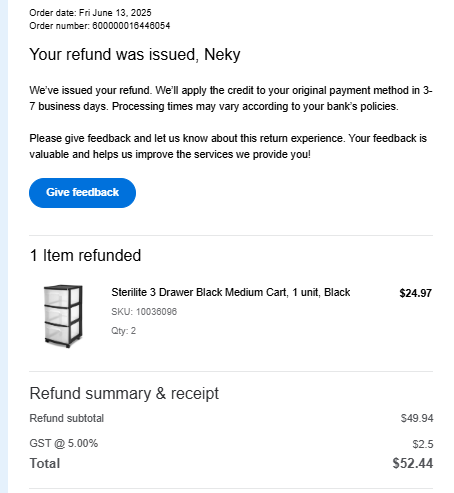Click the $49.94 subtotal amount
The width and height of the screenshot is (454, 493).
tap(417, 418)
